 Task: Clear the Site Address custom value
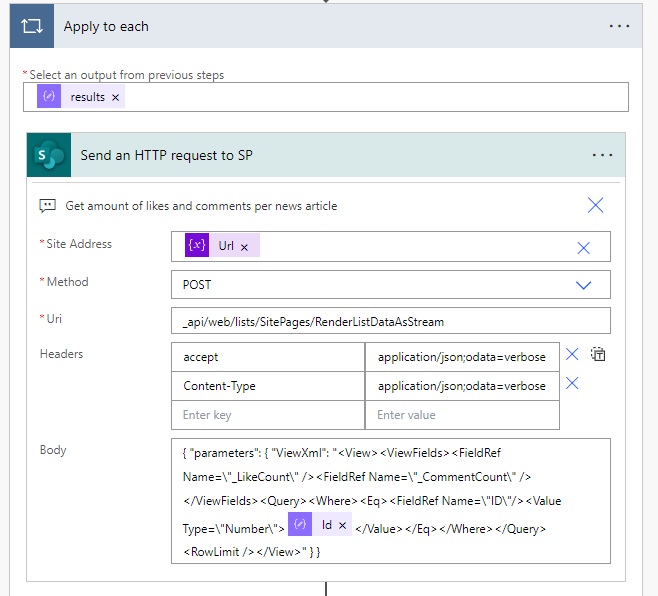(583, 248)
